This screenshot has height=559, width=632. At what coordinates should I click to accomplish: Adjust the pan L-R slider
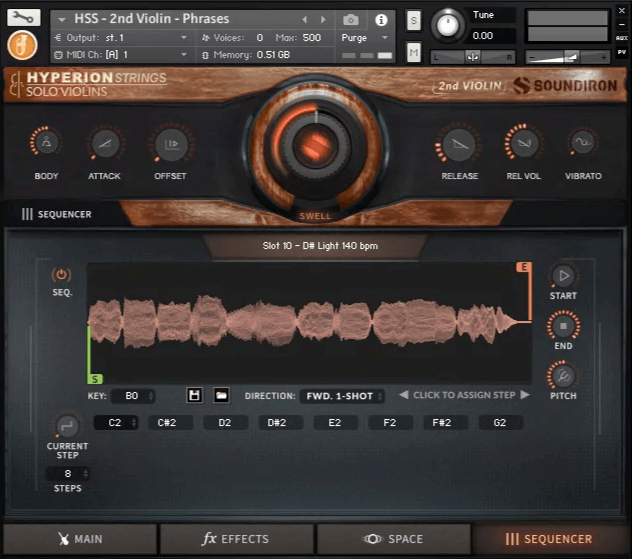point(473,57)
